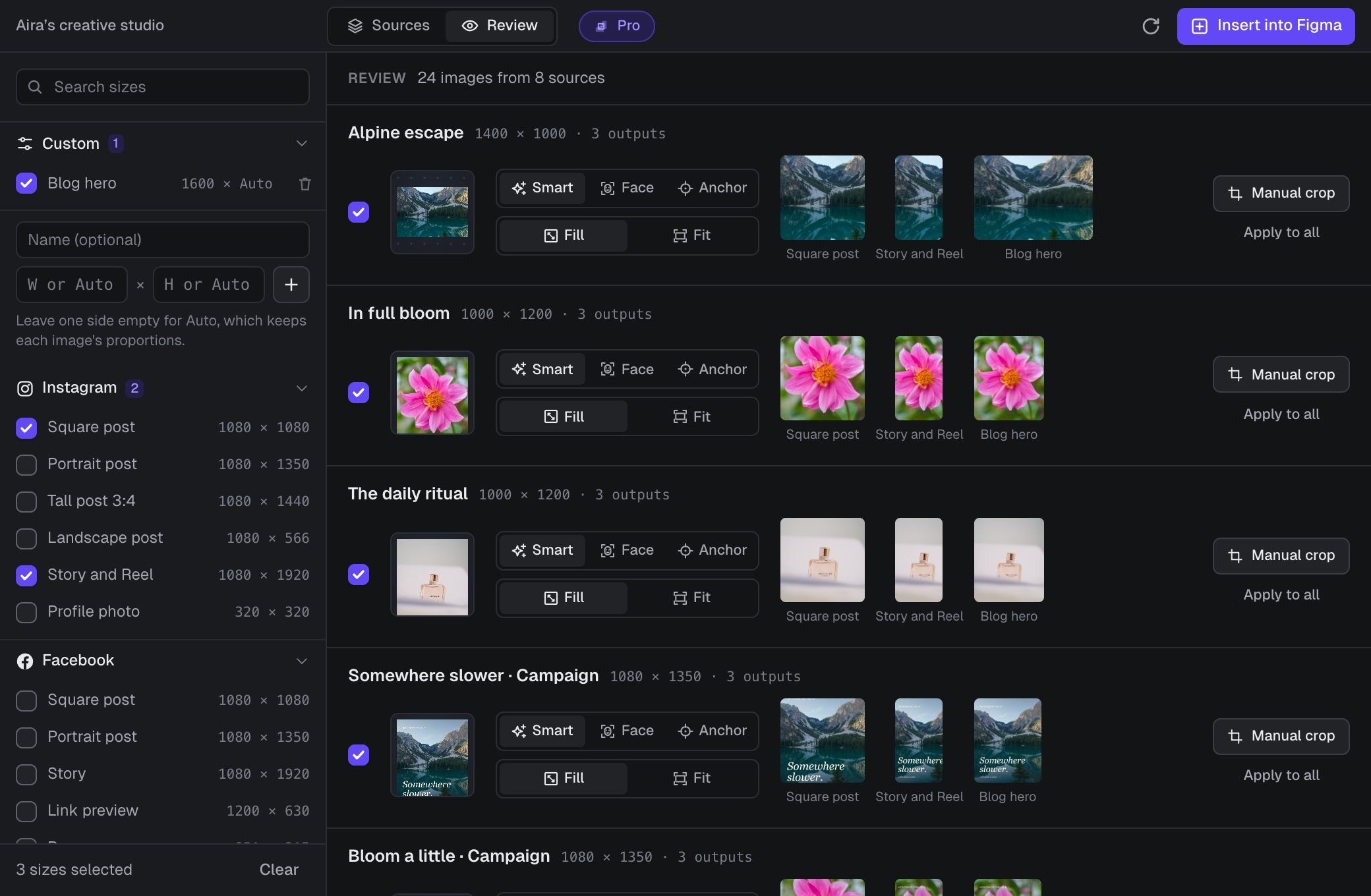Check Facebook Link preview size

coord(26,811)
